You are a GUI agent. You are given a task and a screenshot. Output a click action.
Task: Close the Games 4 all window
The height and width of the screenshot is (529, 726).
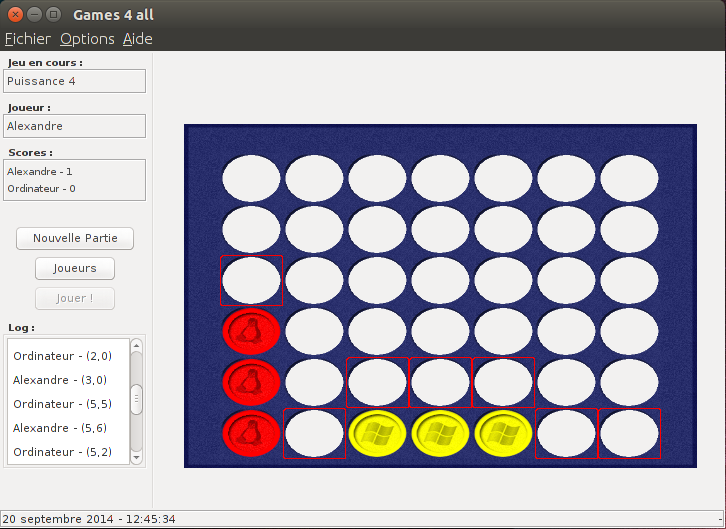(x=15, y=15)
